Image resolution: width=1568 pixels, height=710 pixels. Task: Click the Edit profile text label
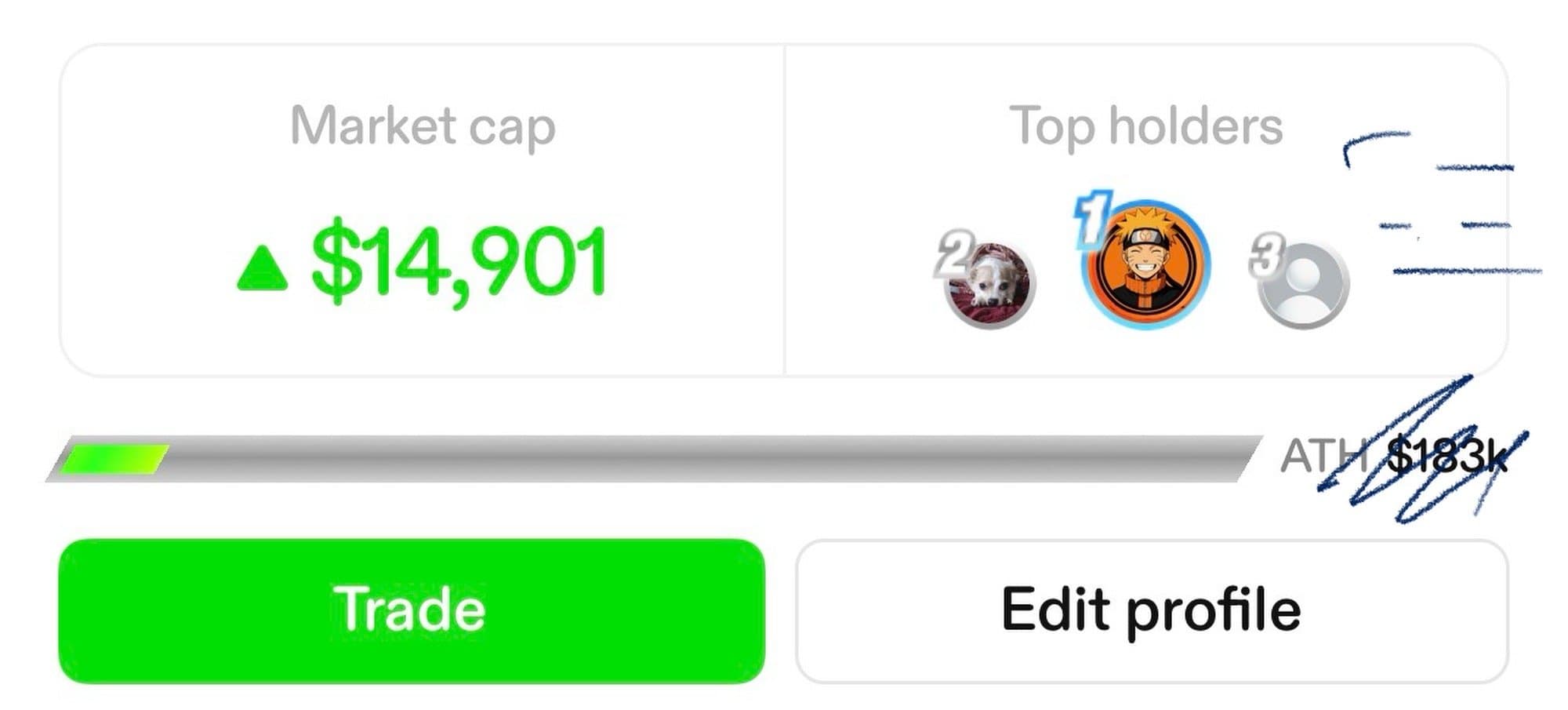(x=1151, y=611)
